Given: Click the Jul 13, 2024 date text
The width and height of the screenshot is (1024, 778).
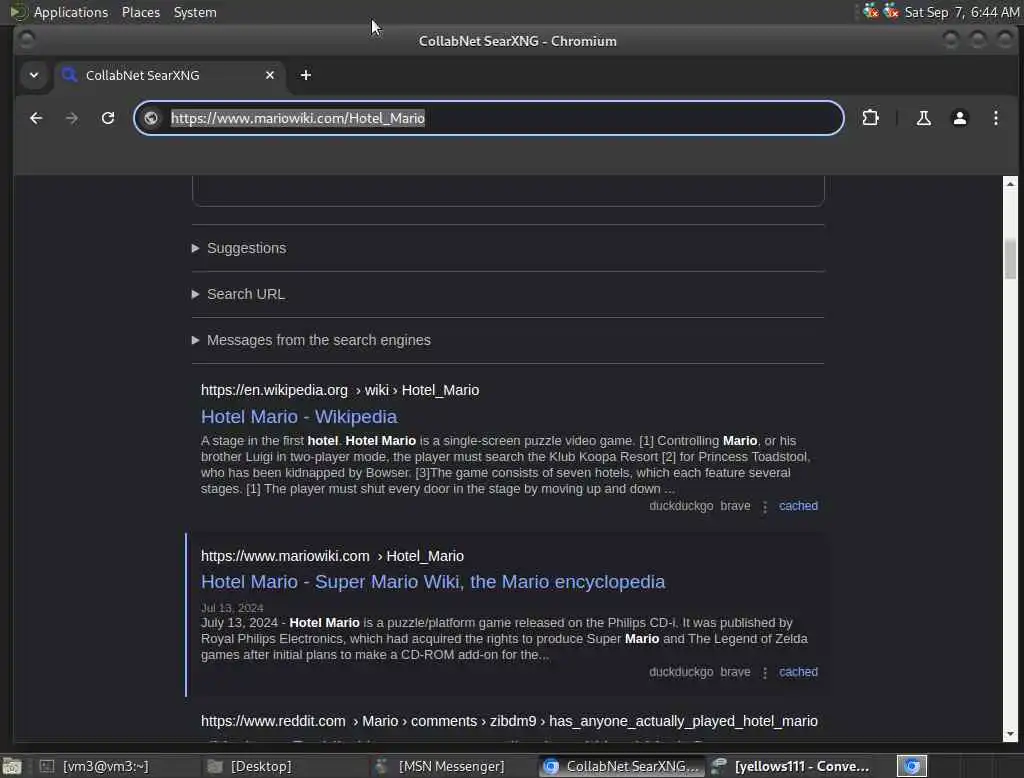Looking at the screenshot, I should pyautogui.click(x=232, y=608).
